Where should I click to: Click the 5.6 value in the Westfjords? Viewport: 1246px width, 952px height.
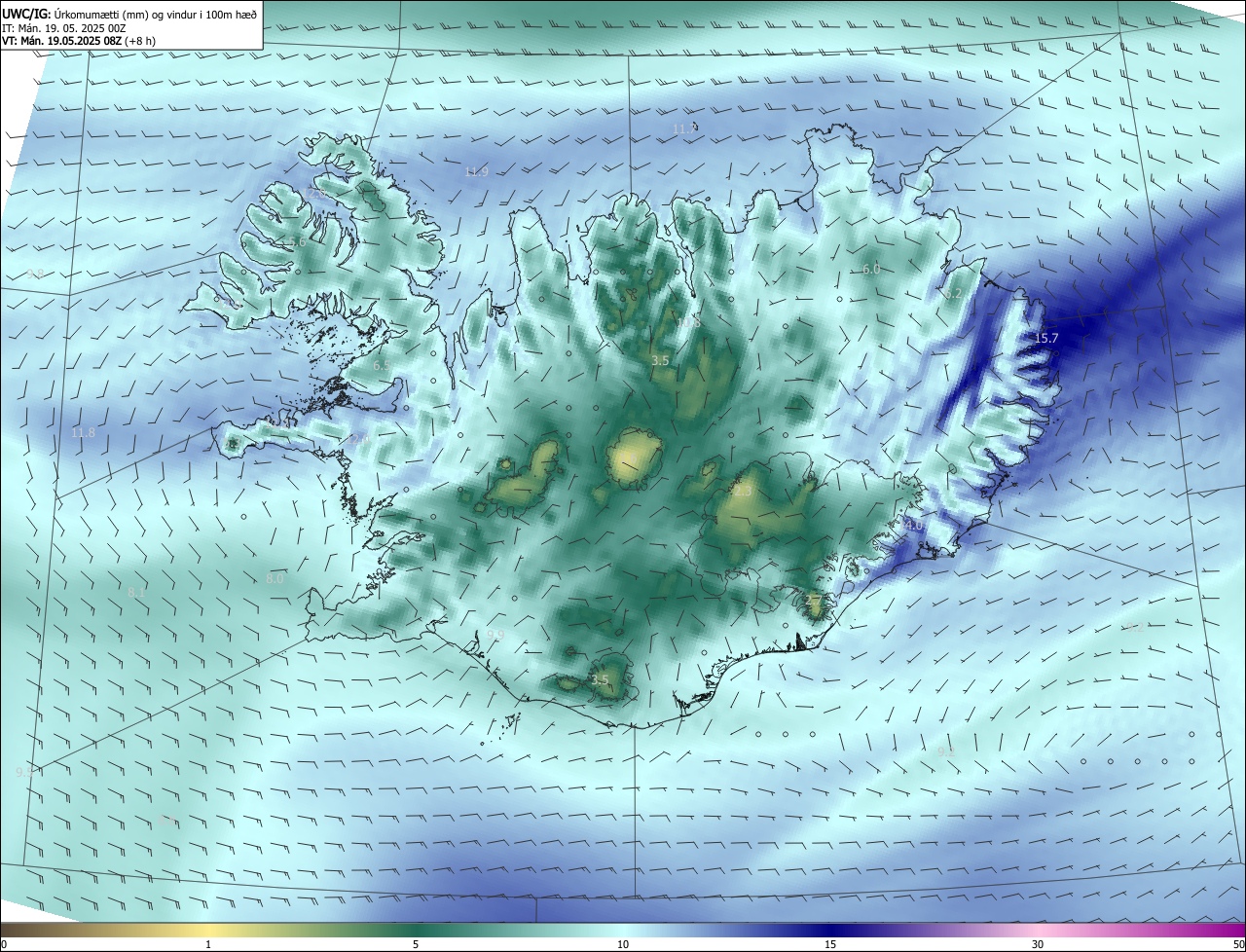tap(298, 241)
